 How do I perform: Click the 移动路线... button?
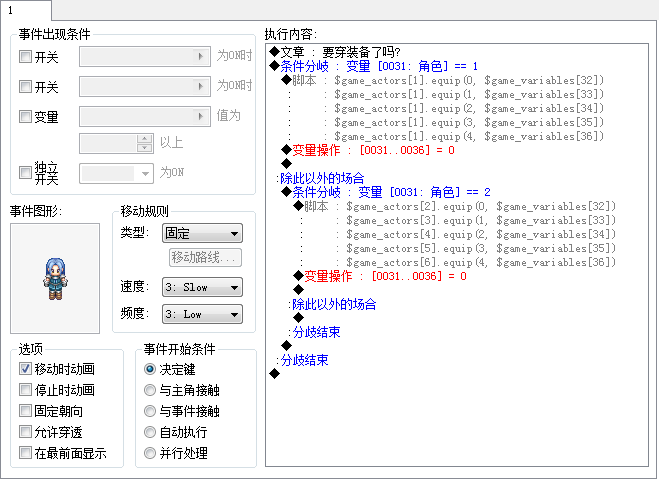tap(206, 257)
